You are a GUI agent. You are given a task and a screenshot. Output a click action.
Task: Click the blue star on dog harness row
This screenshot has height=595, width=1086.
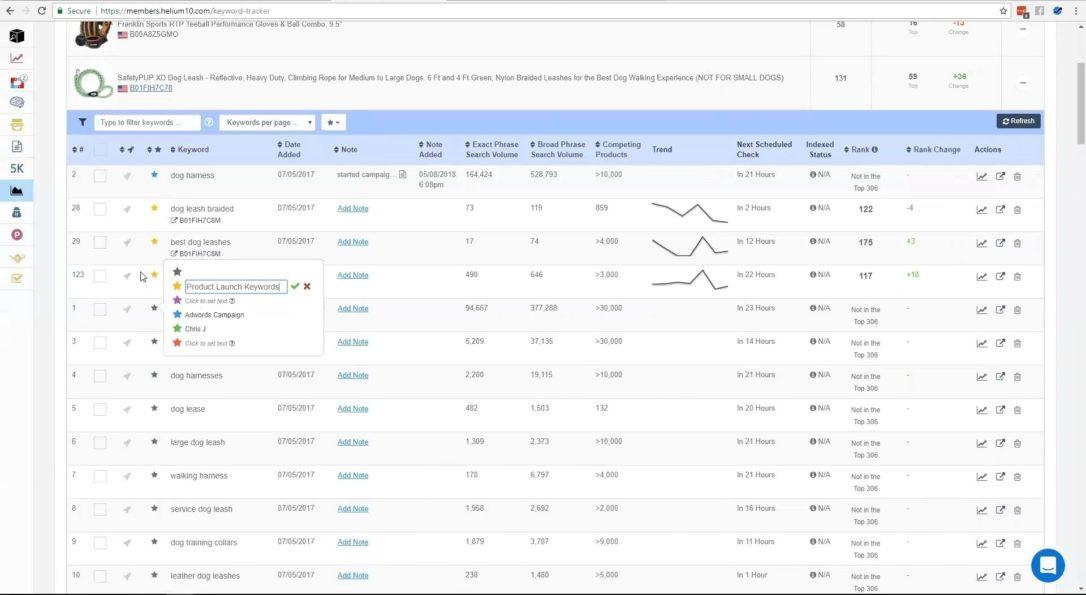click(154, 175)
